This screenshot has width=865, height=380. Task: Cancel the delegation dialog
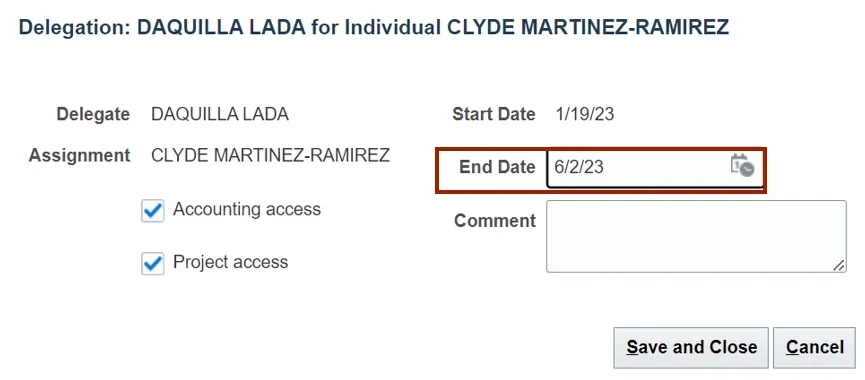pyautogui.click(x=815, y=347)
